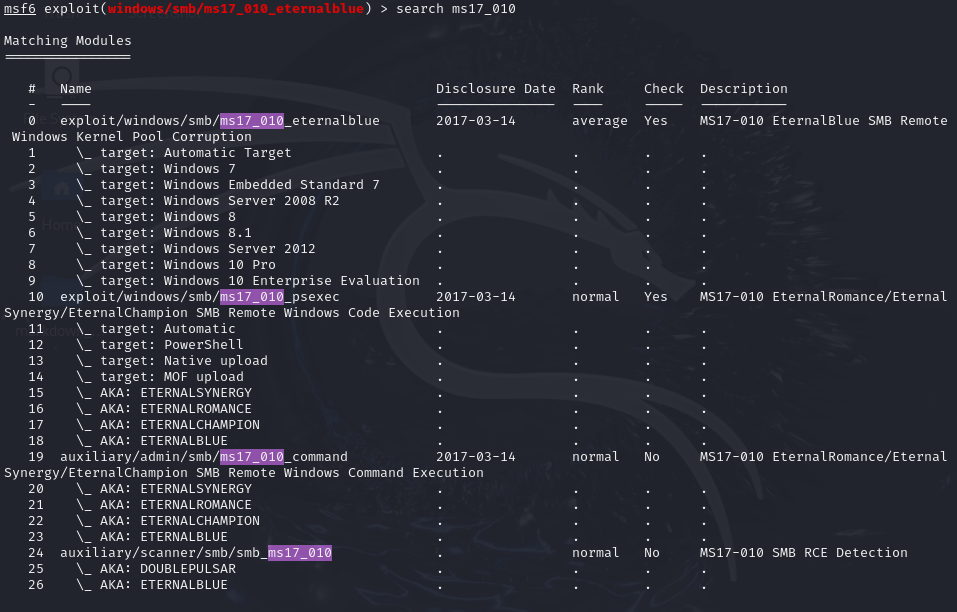Select the auxiliary ms17_010_command module entry
The image size is (957, 612).
[x=203, y=457]
